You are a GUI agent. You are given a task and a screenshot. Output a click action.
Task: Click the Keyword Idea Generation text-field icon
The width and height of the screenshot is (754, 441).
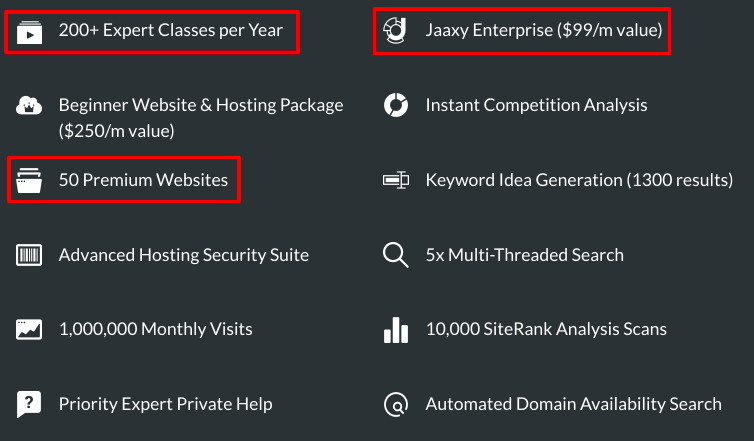[x=396, y=180]
